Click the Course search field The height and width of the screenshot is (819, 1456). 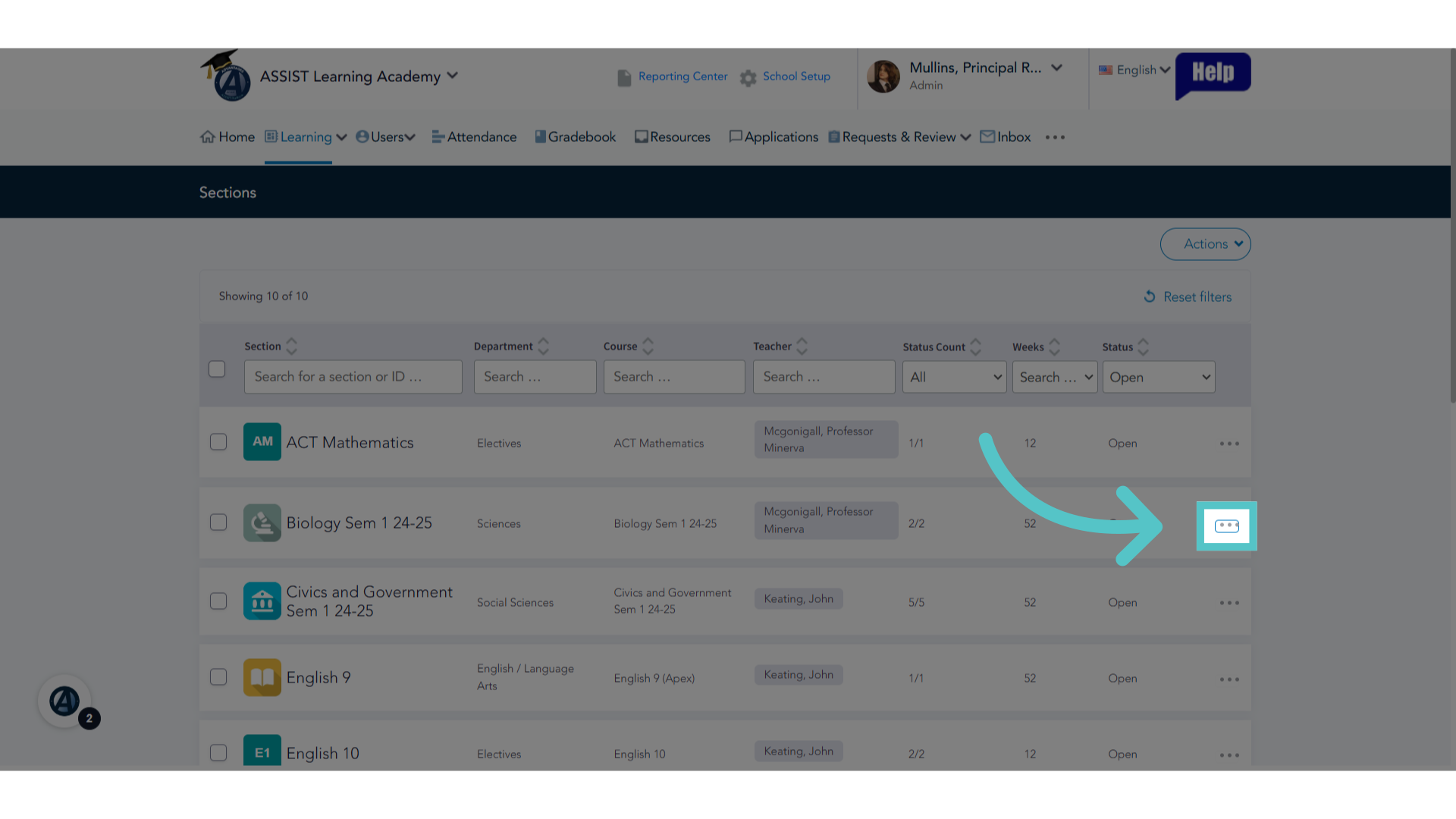pyautogui.click(x=674, y=377)
